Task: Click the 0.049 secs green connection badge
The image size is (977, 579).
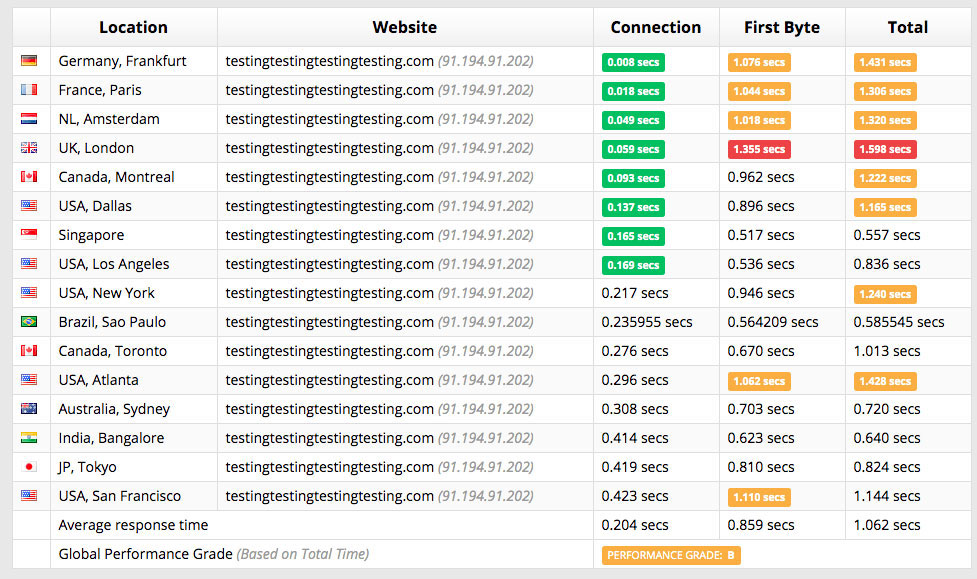Action: click(x=633, y=120)
